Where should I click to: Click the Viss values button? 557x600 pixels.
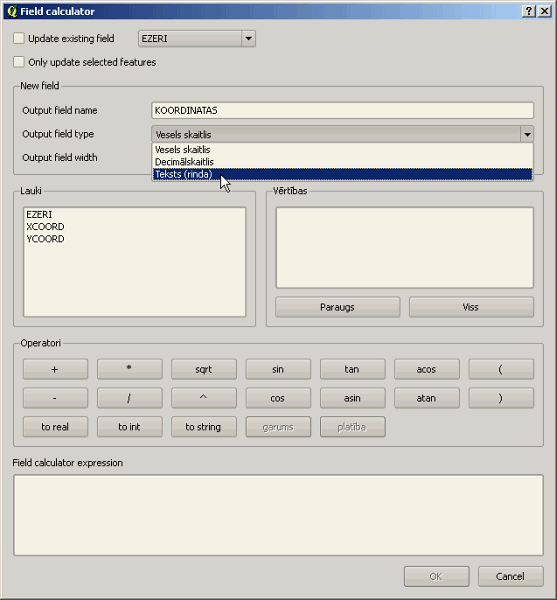tap(471, 307)
